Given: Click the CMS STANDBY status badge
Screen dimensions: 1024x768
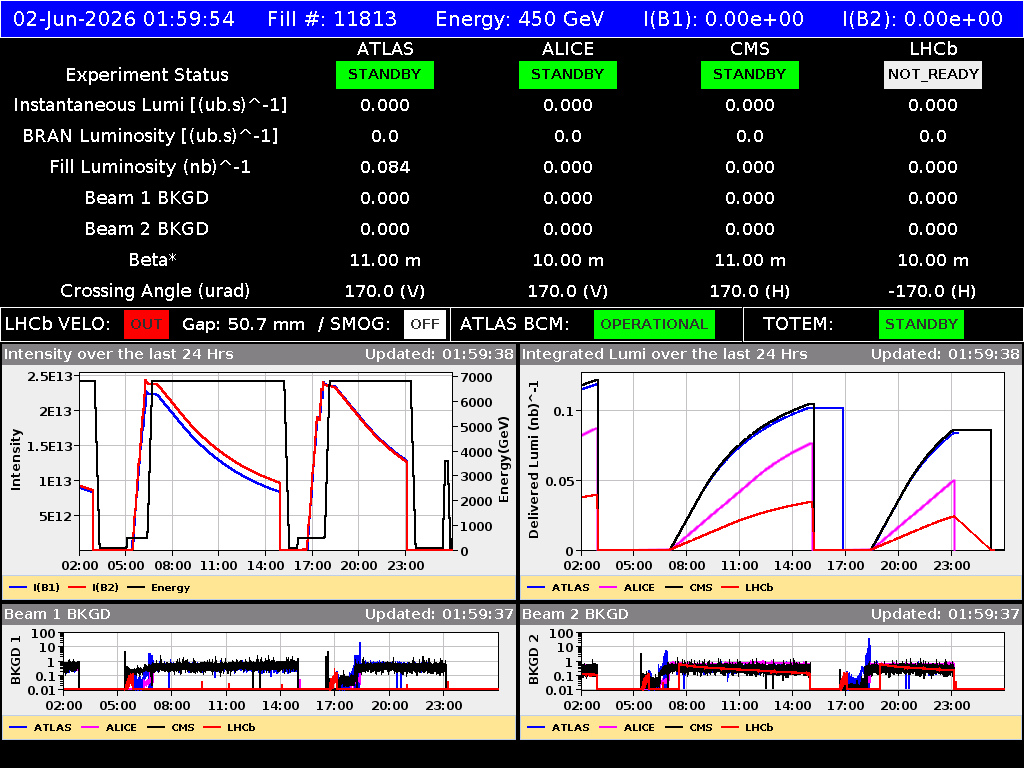Looking at the screenshot, I should pyautogui.click(x=750, y=74).
